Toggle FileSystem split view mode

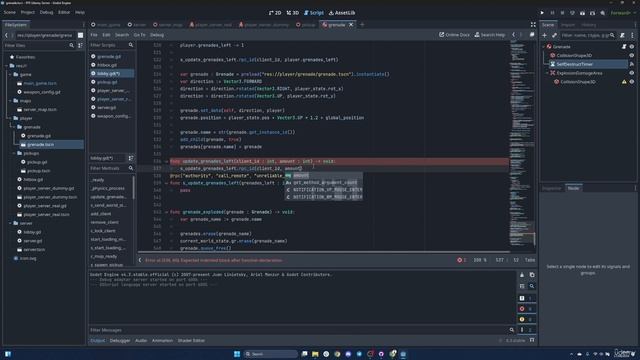pyautogui.click(x=80, y=36)
